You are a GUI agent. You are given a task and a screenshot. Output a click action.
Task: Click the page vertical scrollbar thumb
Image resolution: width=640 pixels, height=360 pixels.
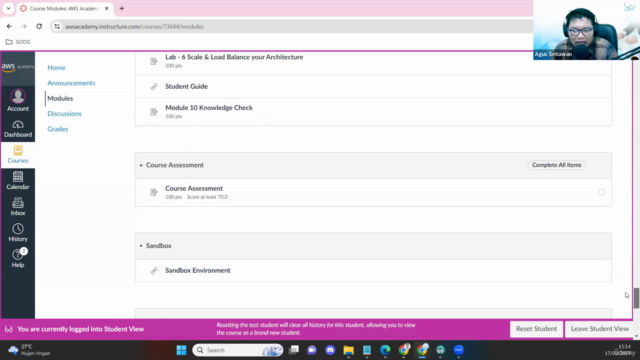tap(636, 298)
